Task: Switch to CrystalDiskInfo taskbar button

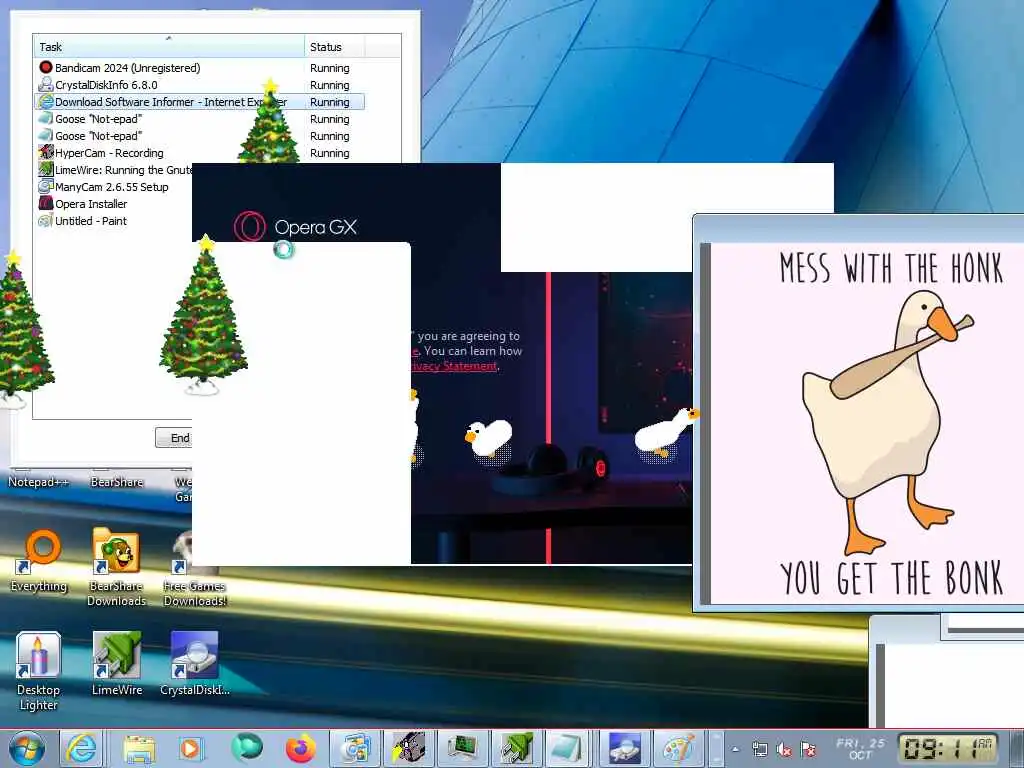Action: pyautogui.click(x=624, y=748)
